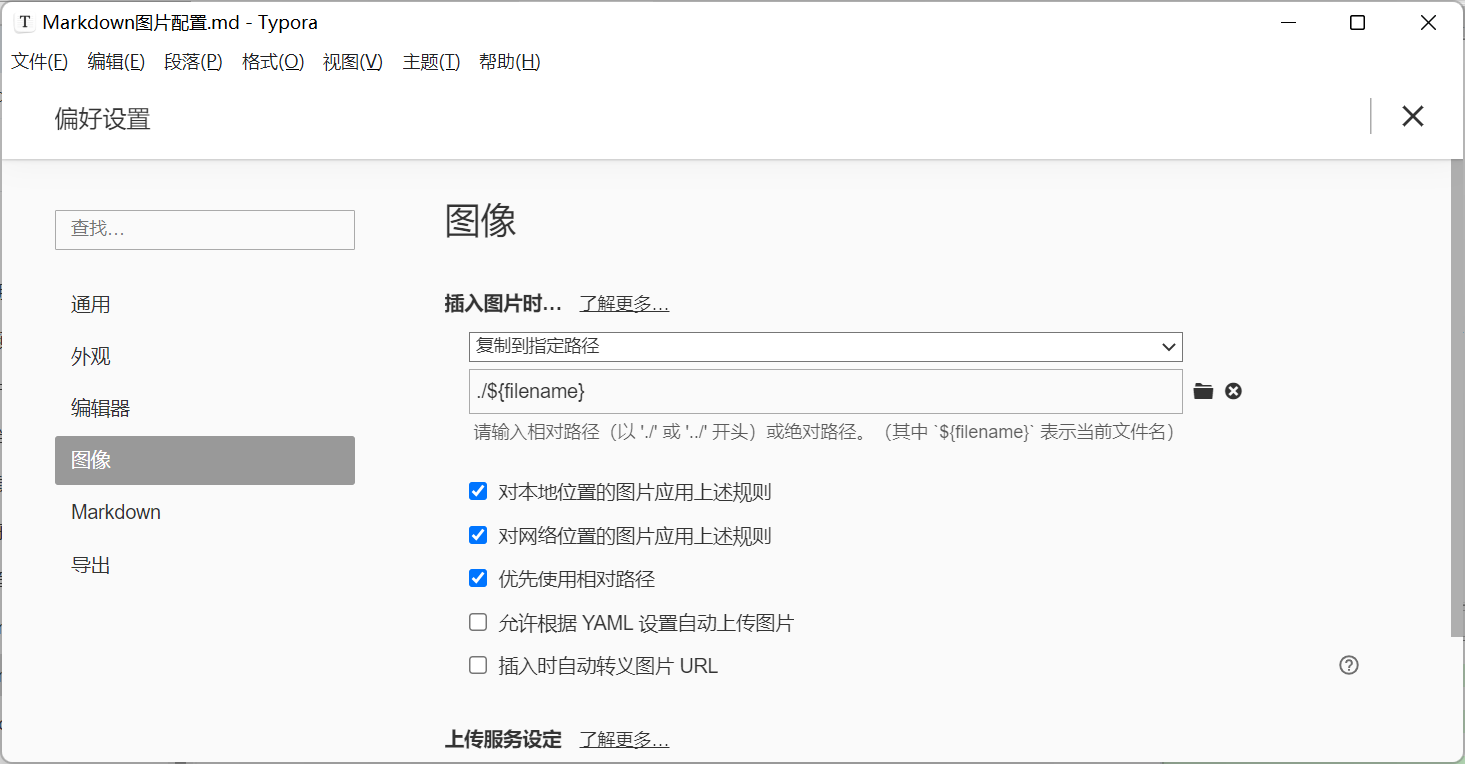Click the preferences vertical scrollbar

click(1457, 400)
